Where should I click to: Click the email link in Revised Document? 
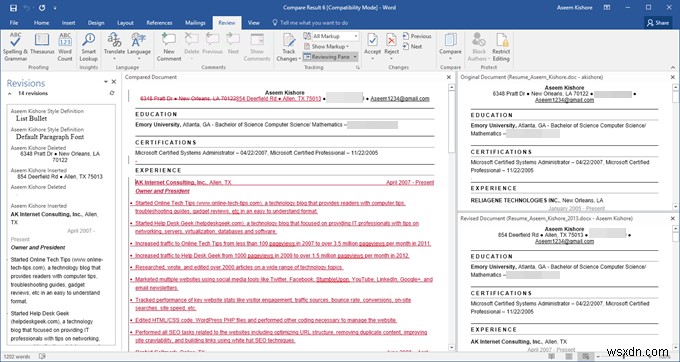[x=564, y=241]
